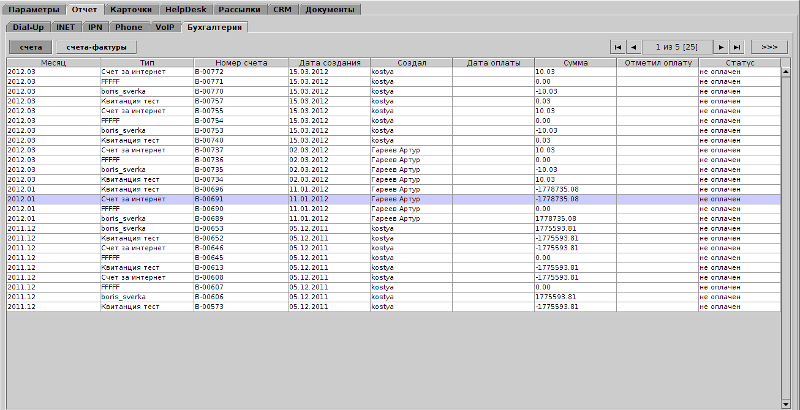This screenshot has height=410, width=800.
Task: Select the Dial-Up sub-tab
Action: point(27,26)
